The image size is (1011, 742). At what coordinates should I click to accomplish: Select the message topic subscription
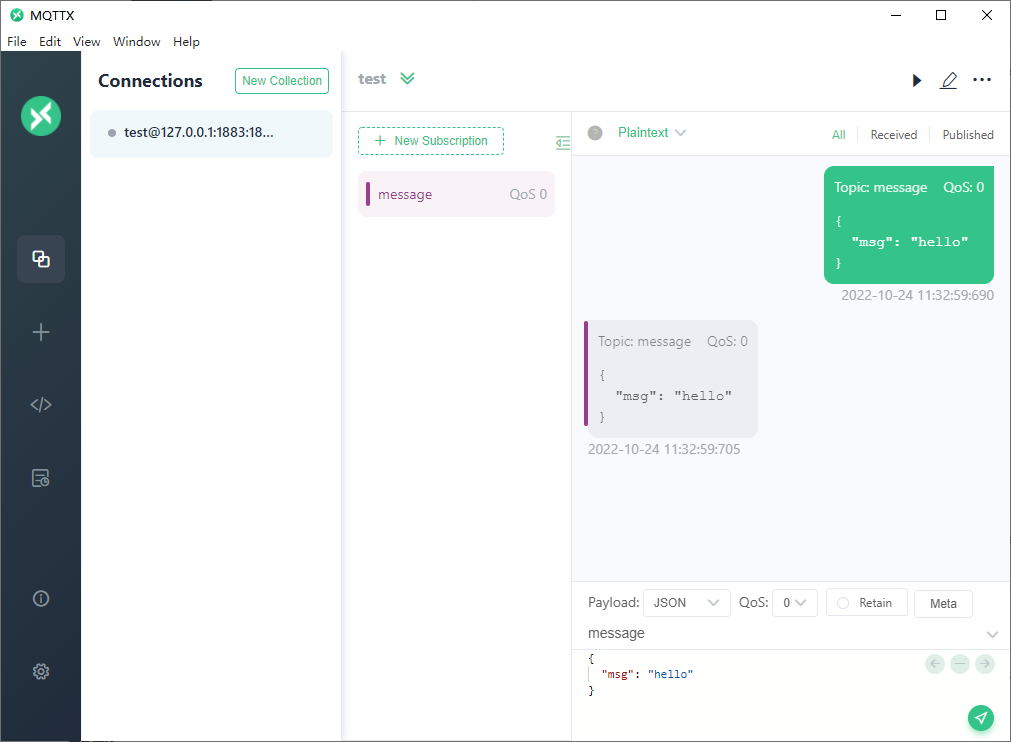[x=456, y=194]
